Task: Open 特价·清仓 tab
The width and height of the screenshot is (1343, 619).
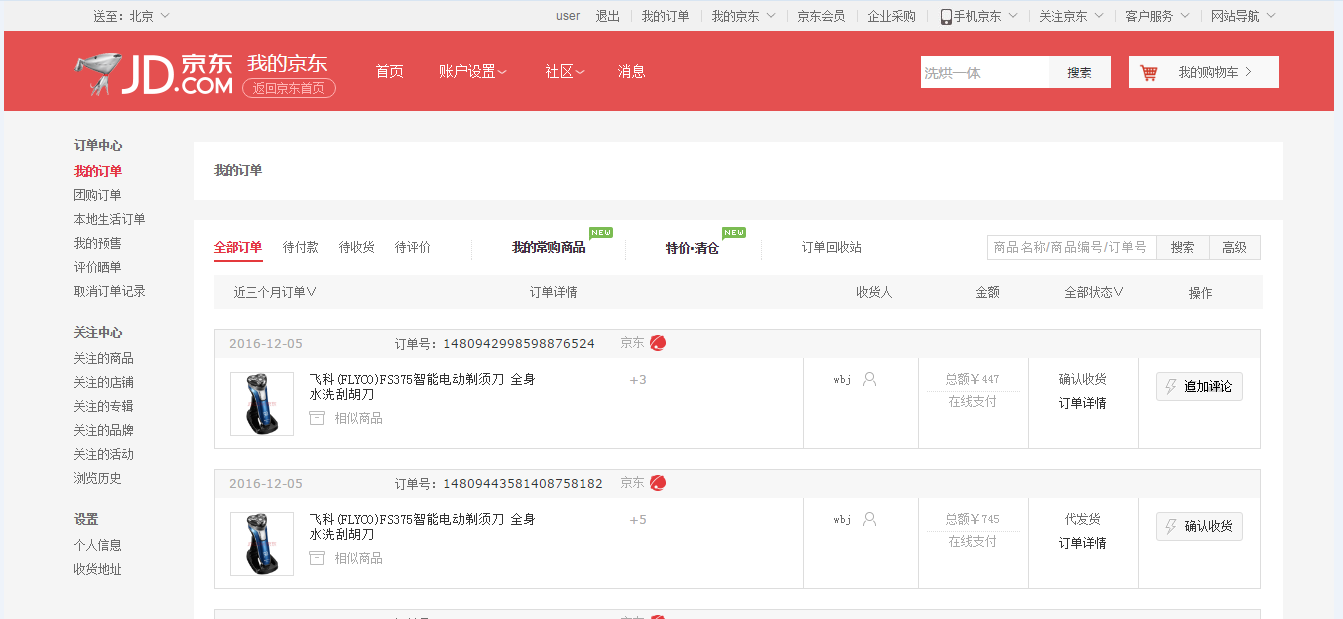Action: point(692,247)
